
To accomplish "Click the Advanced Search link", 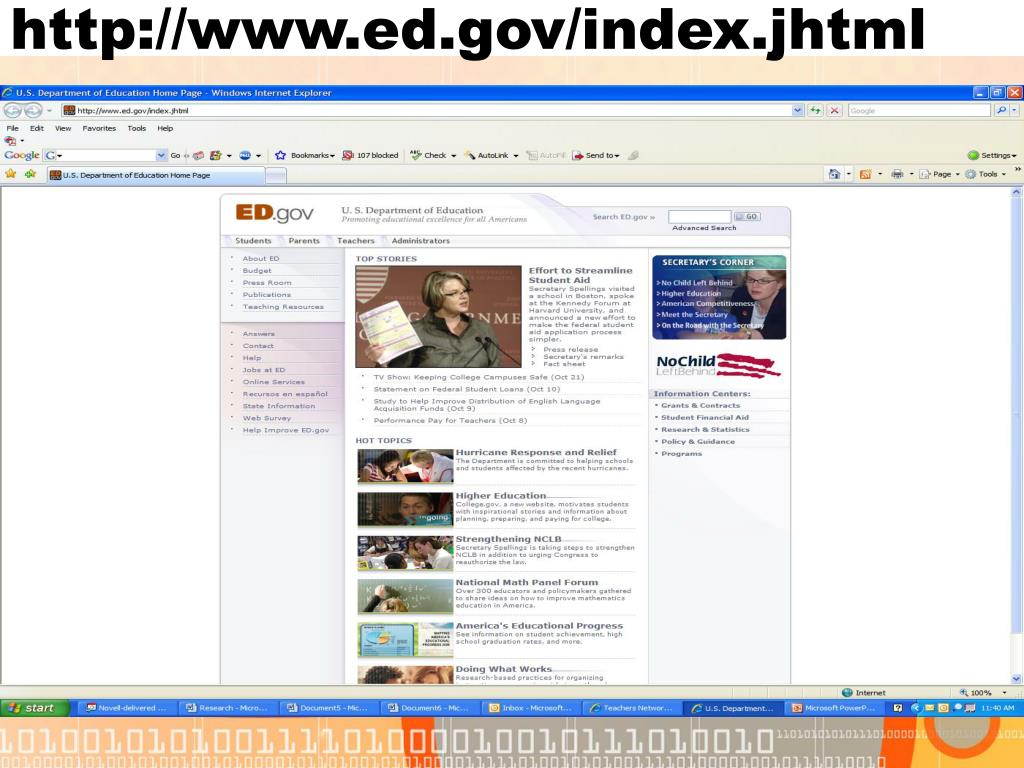I will (703, 228).
